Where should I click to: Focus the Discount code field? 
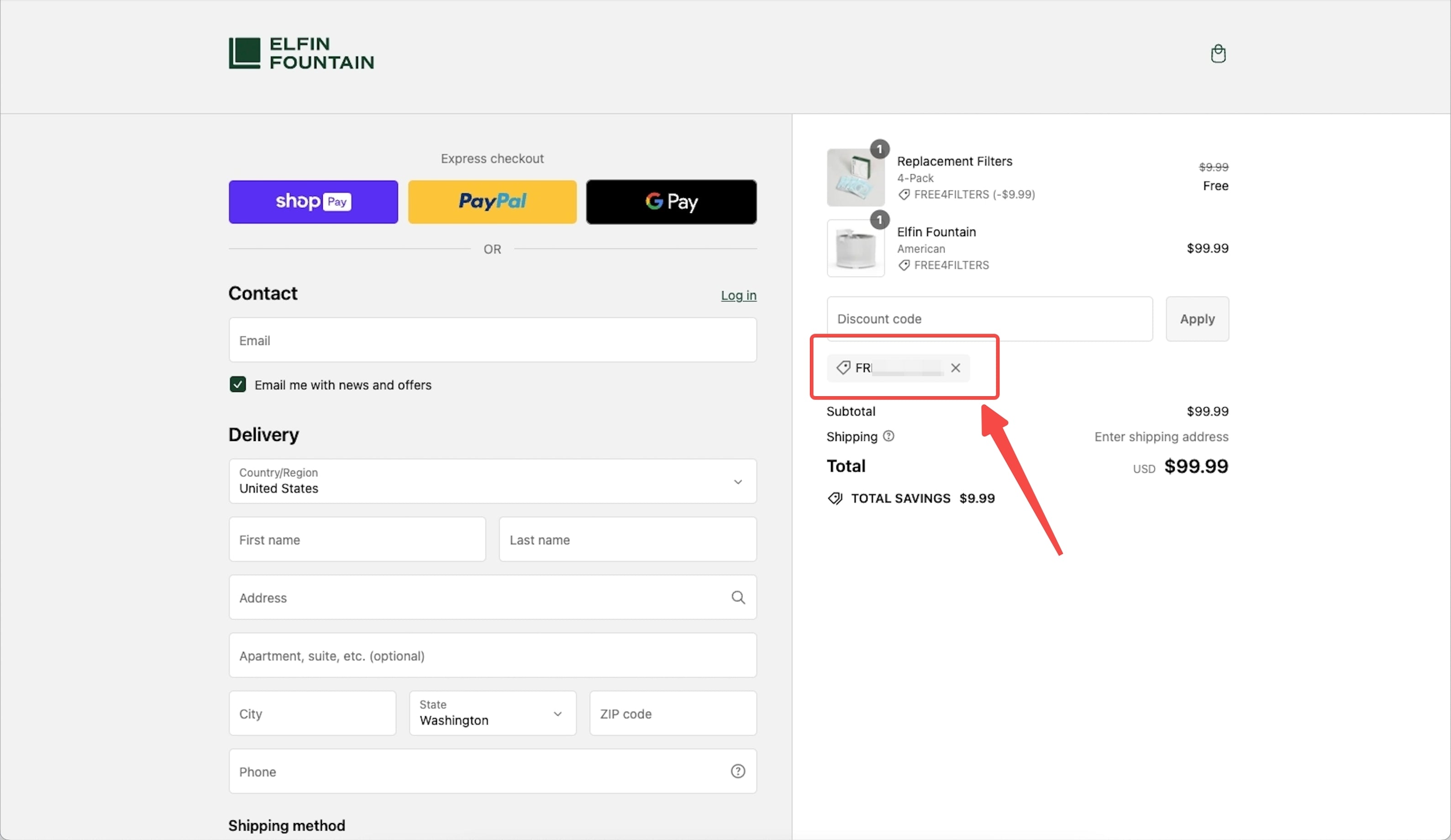(x=989, y=319)
